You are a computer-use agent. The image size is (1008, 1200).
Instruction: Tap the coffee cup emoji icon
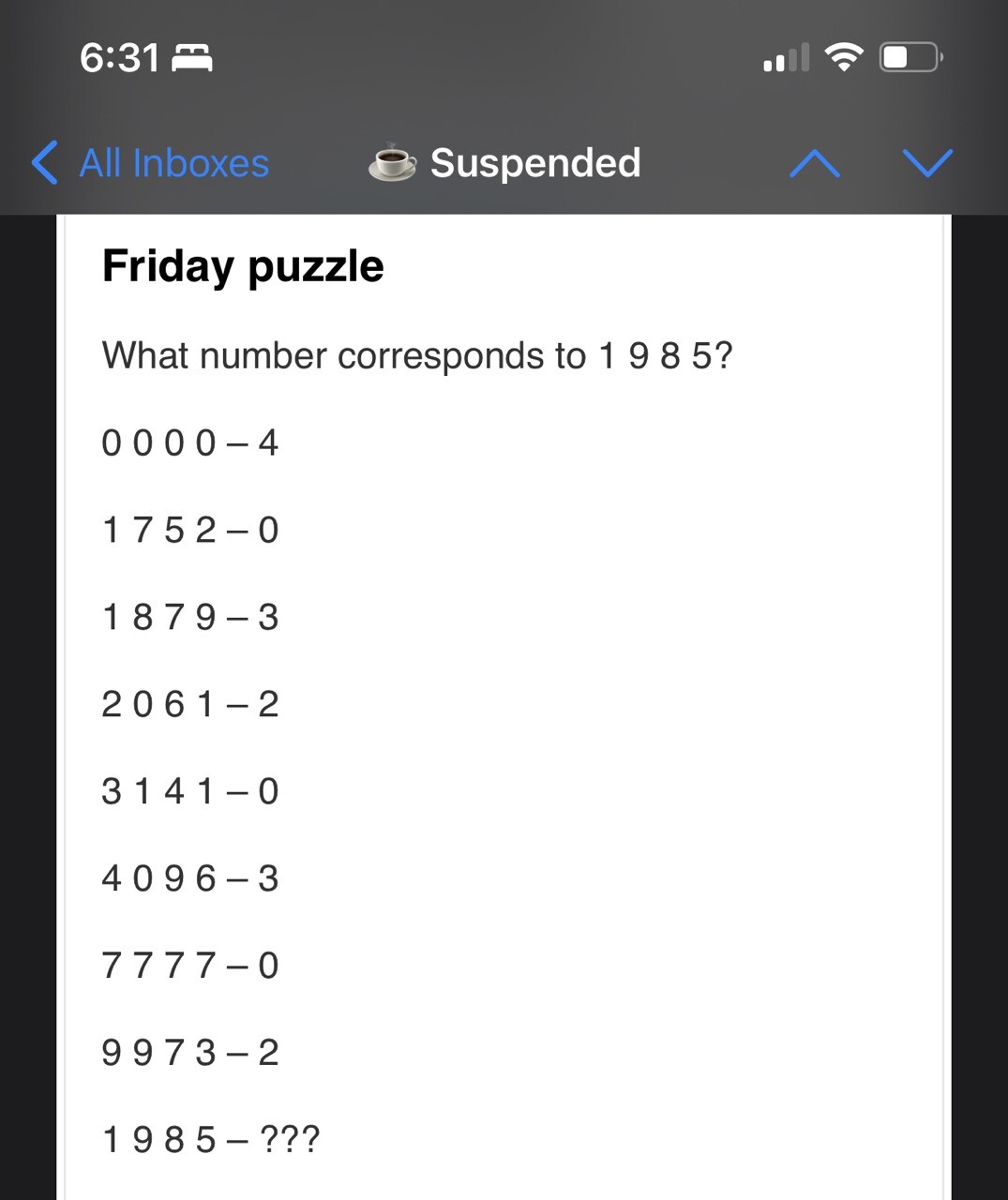(x=392, y=163)
